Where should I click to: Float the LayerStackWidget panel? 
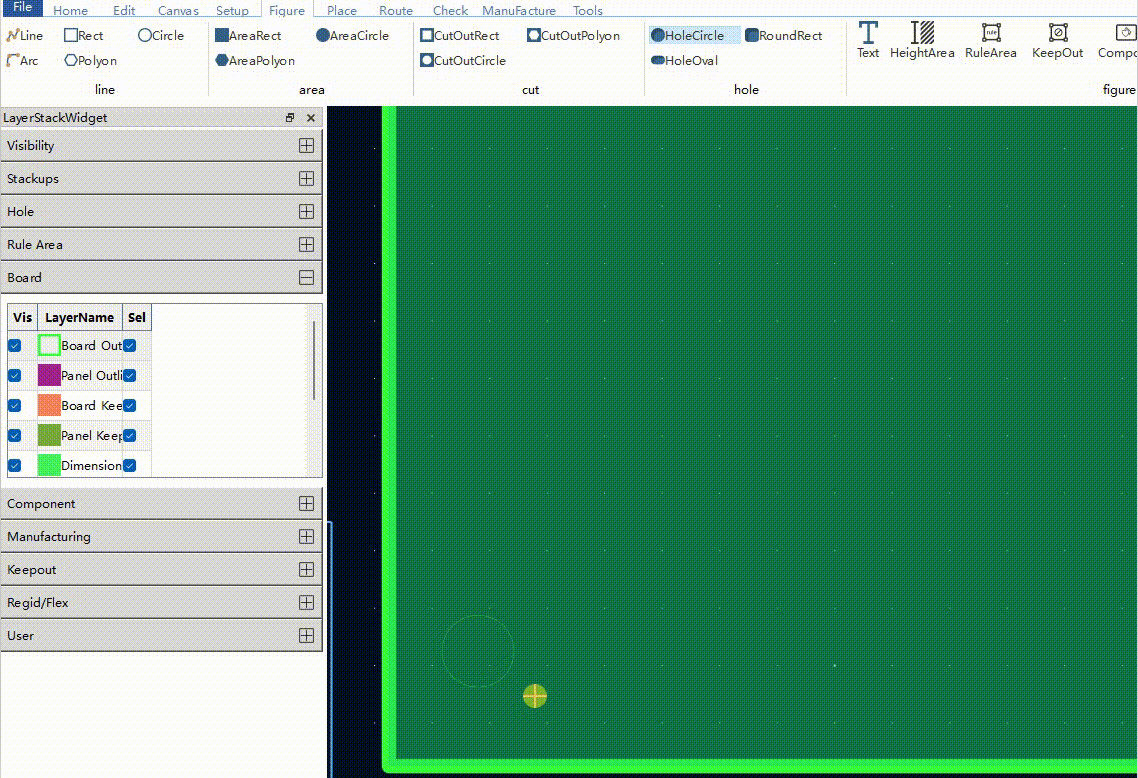tap(290, 118)
